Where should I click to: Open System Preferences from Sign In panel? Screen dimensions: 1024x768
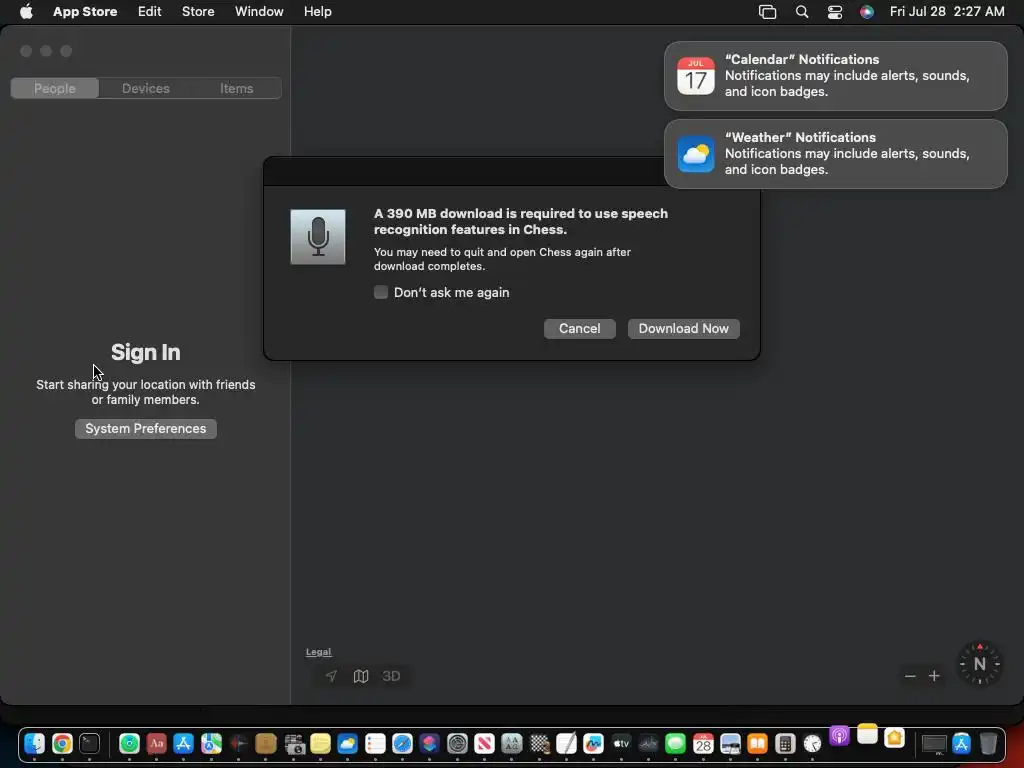point(146,428)
